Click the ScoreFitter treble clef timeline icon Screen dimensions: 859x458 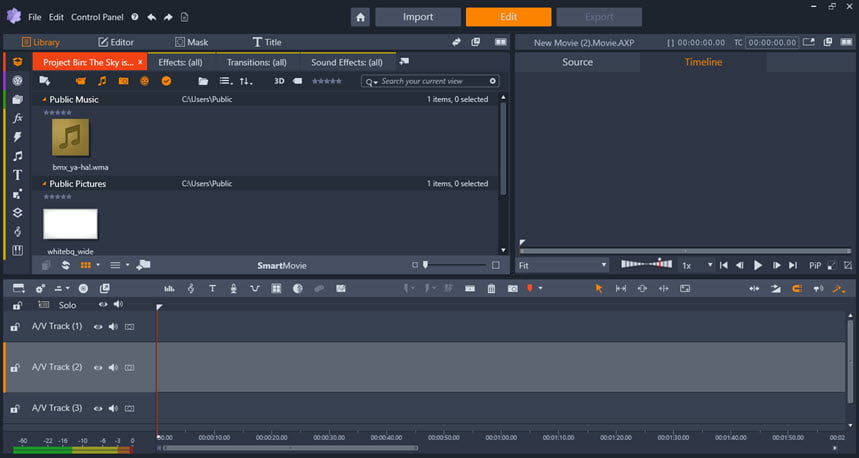(x=191, y=289)
